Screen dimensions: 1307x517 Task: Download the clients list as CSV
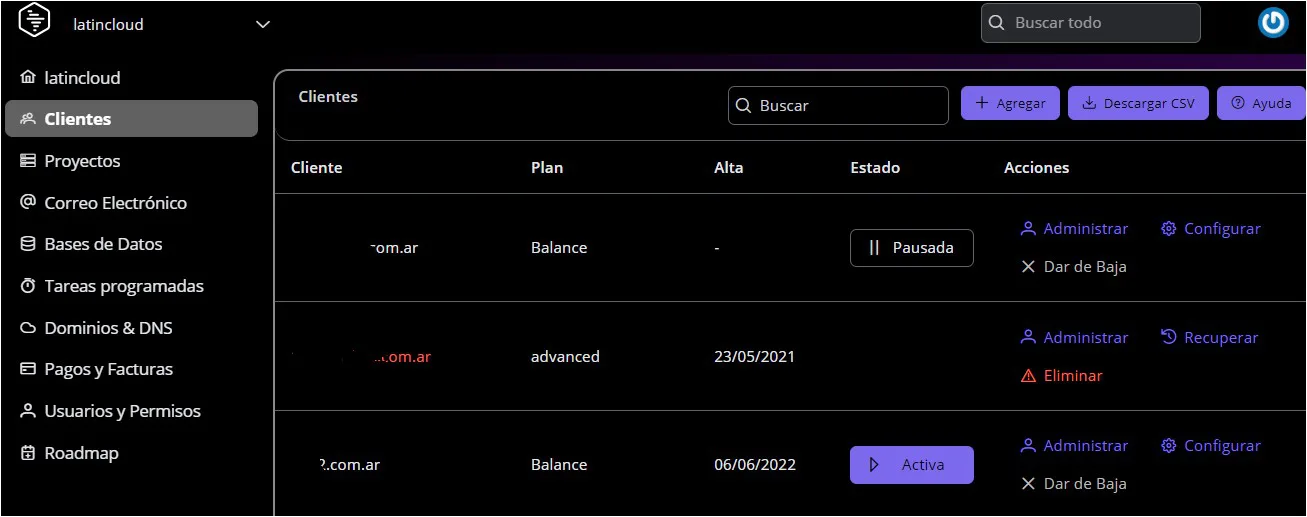pos(1138,103)
